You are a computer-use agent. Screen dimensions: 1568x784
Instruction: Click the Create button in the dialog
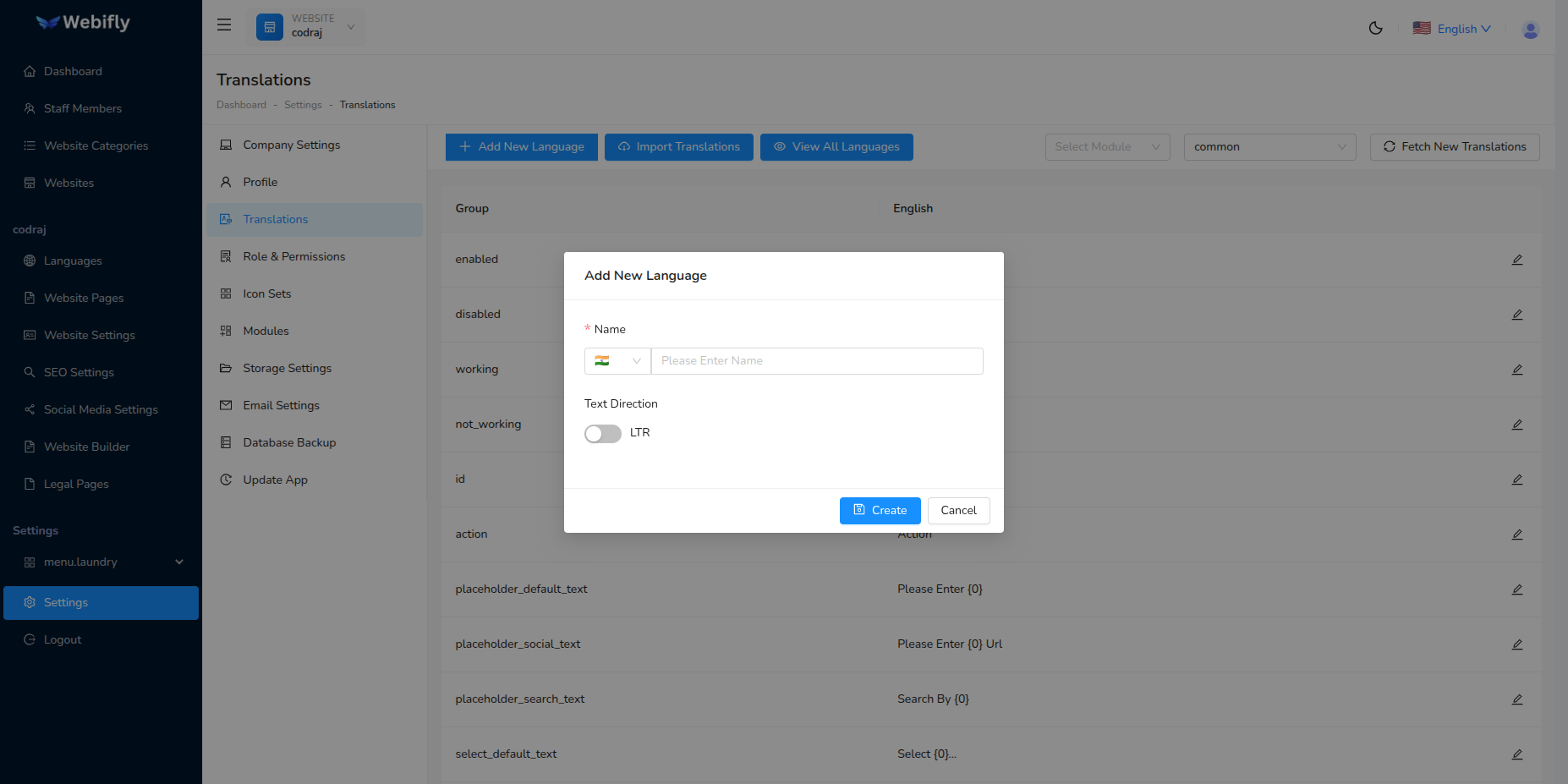coord(880,510)
